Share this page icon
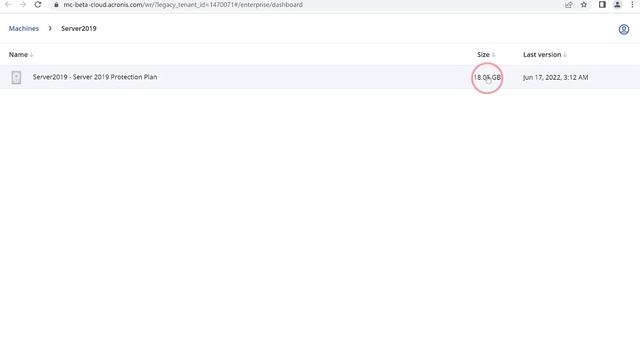This screenshot has height=360, width=640. pos(569,5)
